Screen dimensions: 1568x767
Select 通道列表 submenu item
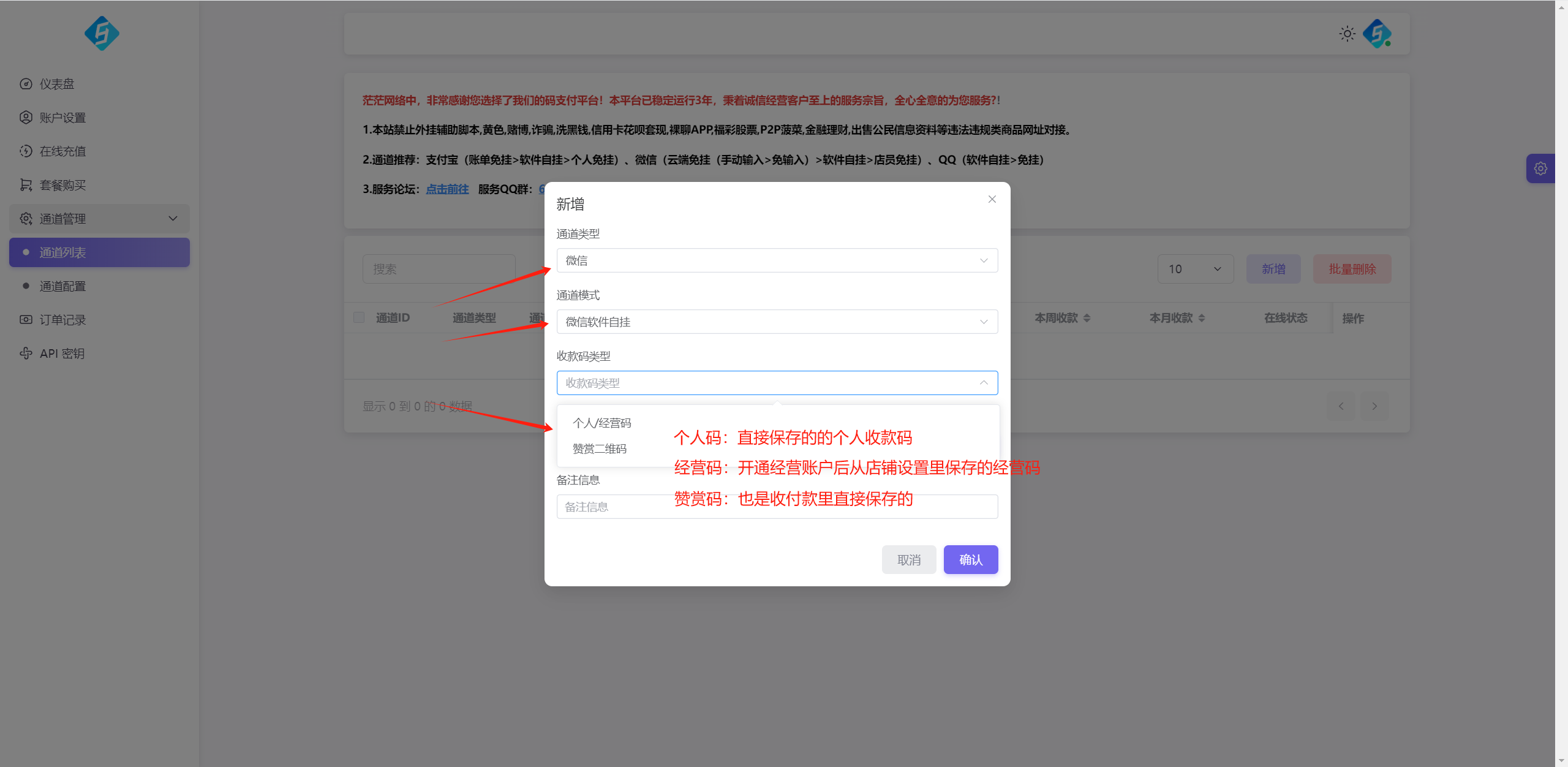(x=99, y=252)
